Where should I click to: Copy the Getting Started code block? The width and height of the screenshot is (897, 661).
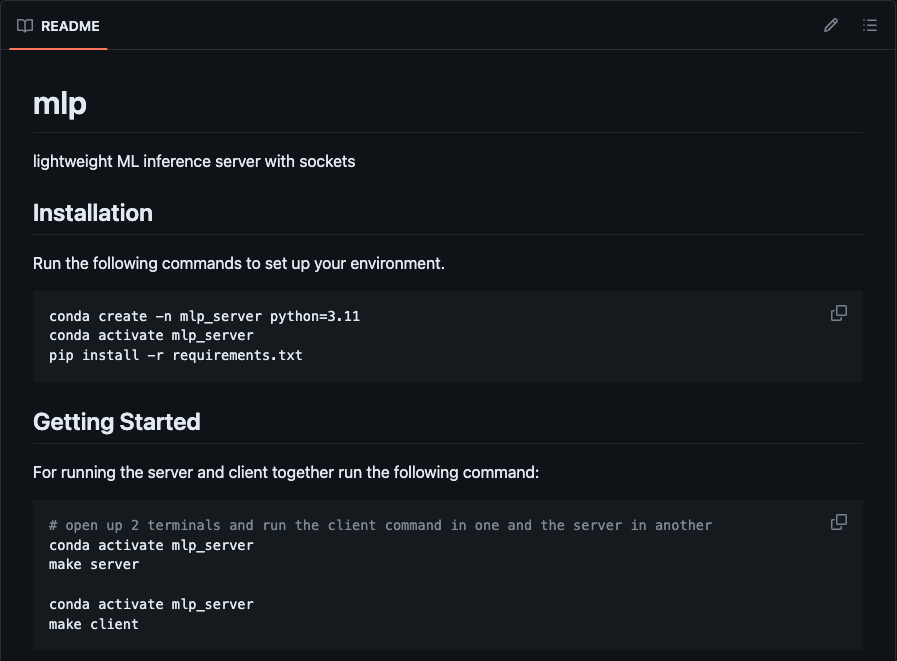pyautogui.click(x=839, y=522)
